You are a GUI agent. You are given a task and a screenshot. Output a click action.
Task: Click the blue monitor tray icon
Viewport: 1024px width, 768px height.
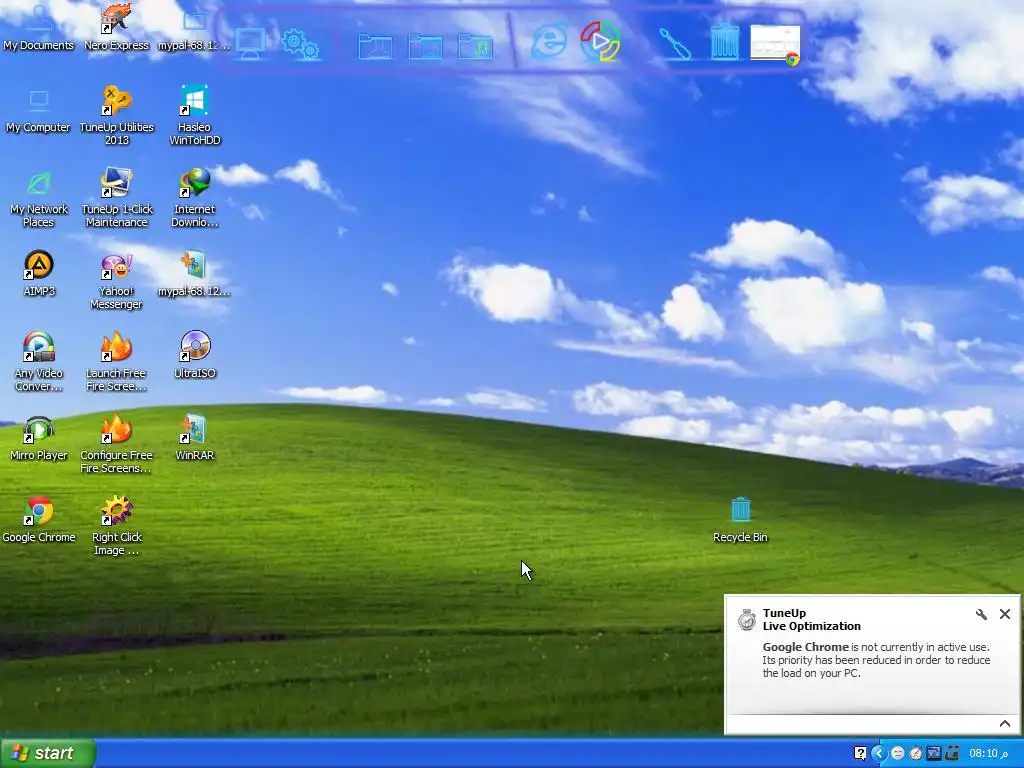click(x=934, y=753)
